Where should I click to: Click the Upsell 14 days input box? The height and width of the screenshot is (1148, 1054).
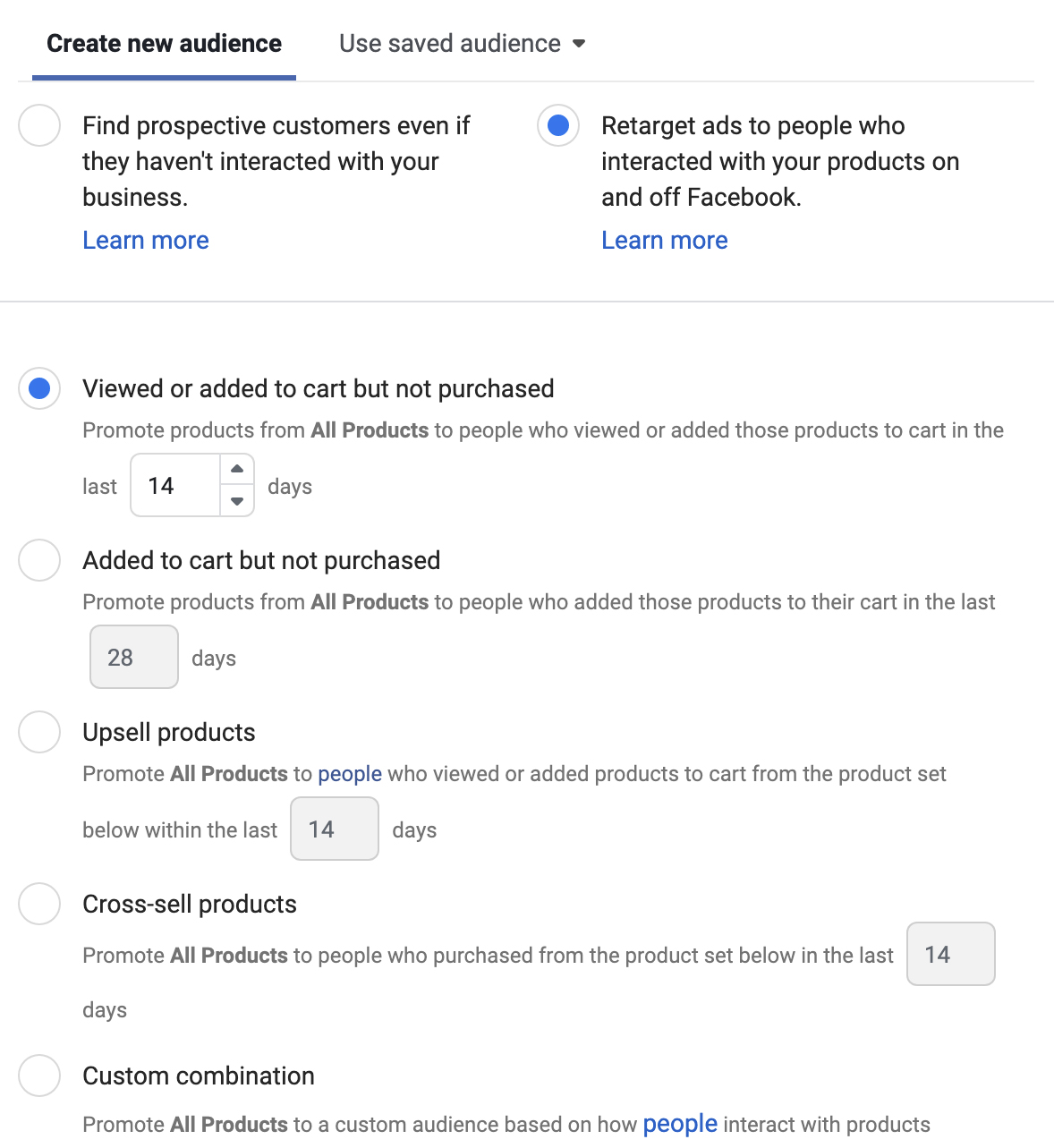click(x=335, y=829)
